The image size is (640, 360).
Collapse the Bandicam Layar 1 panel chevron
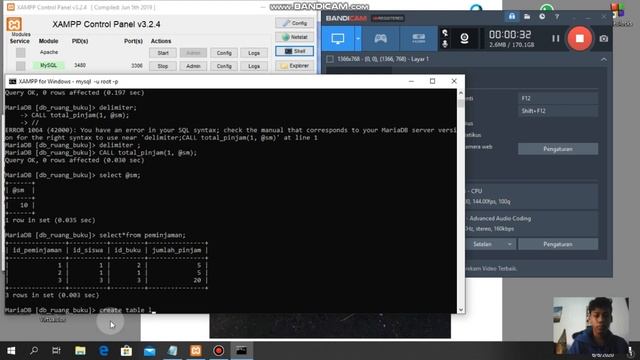click(604, 60)
